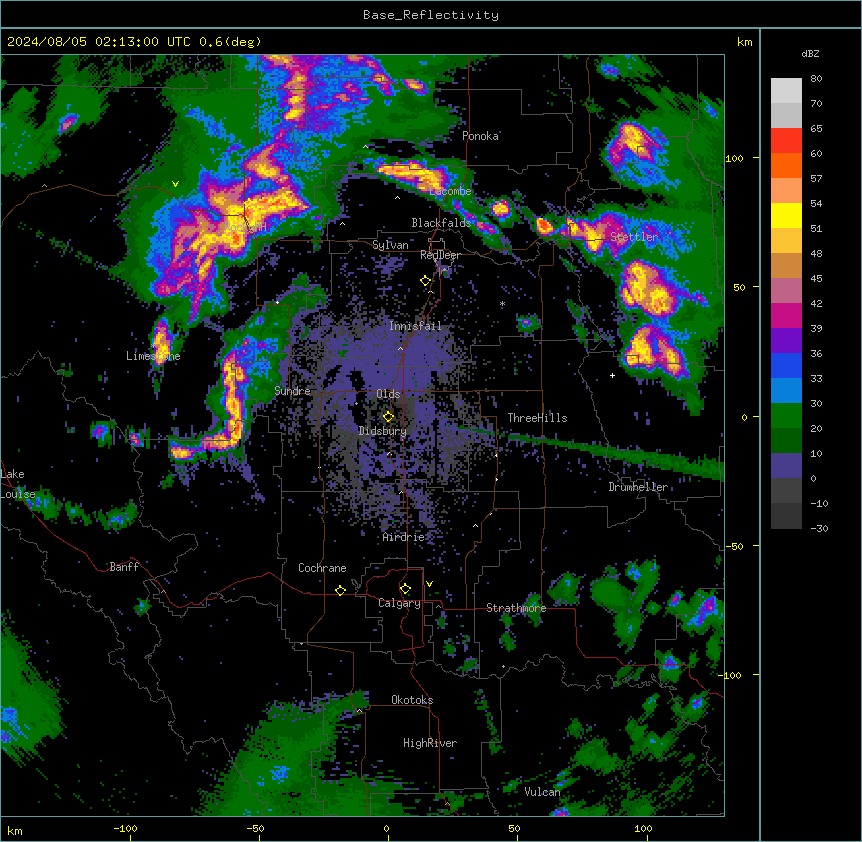This screenshot has width=862, height=842.
Task: Pick the orange 57–60 dBZ legend swatch
Action: [786, 166]
